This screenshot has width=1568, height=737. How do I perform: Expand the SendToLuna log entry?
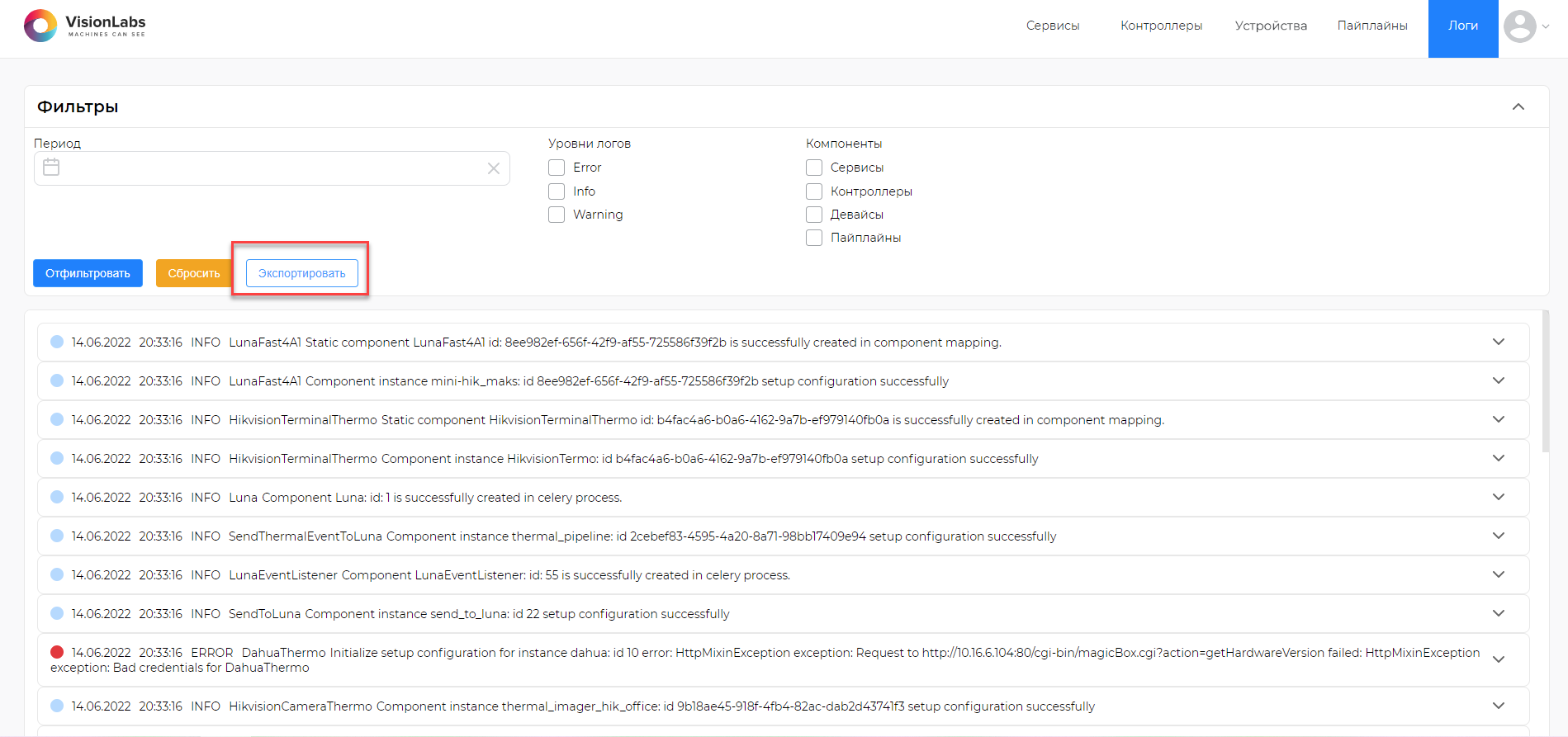(1499, 613)
